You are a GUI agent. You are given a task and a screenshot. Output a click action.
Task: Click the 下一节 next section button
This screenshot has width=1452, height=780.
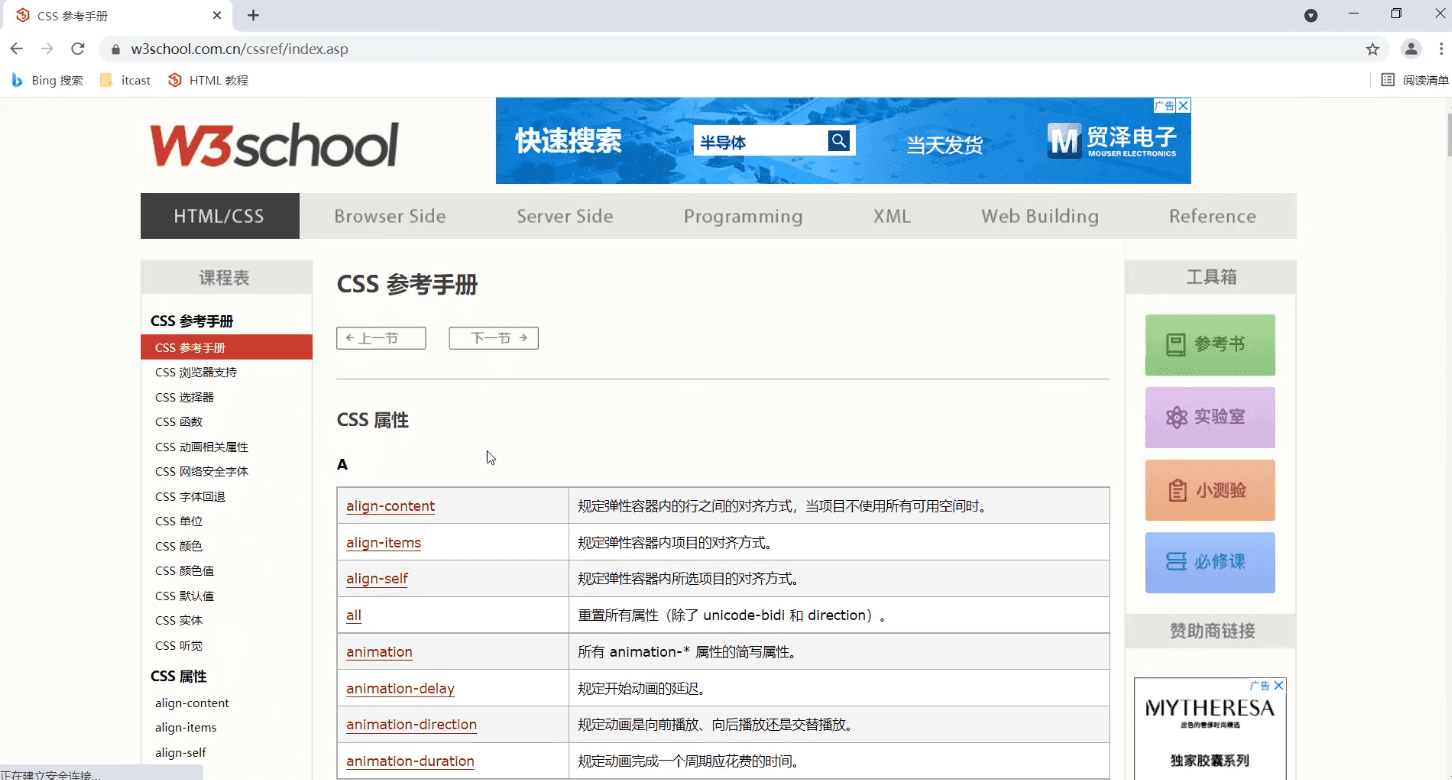(494, 338)
